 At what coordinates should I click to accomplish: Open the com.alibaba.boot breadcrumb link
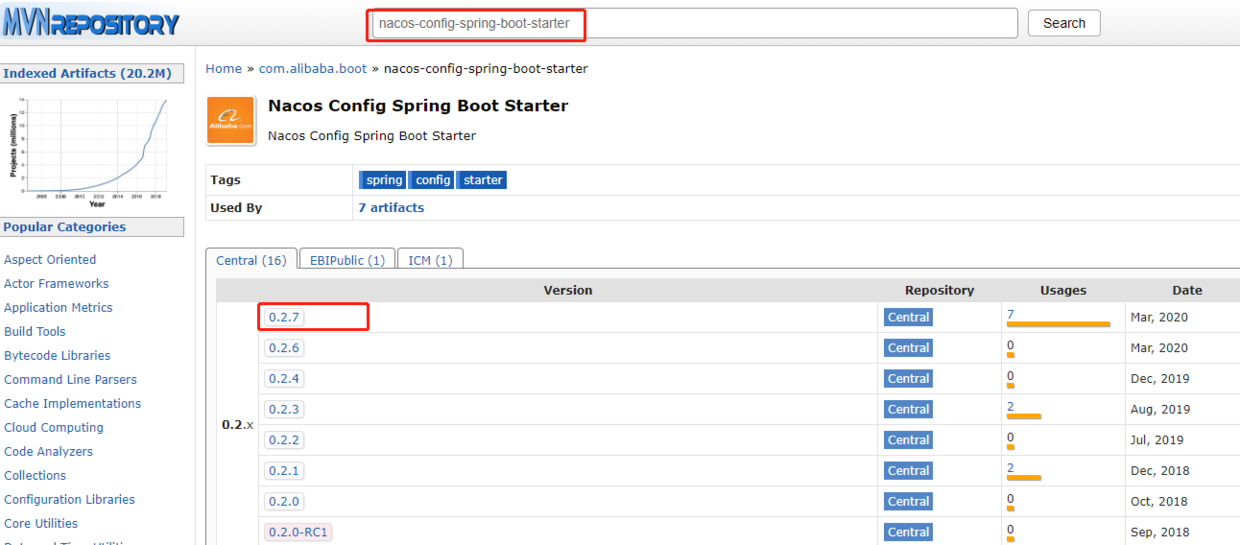[313, 69]
